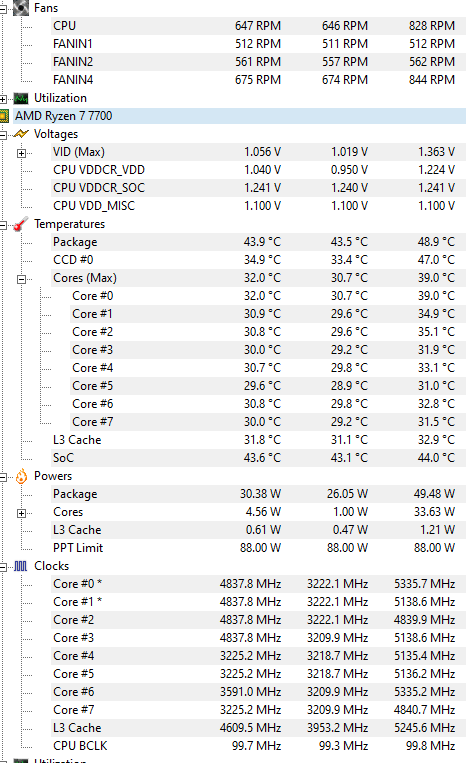Click the 48.9 °C Package max temperature

[436, 242]
